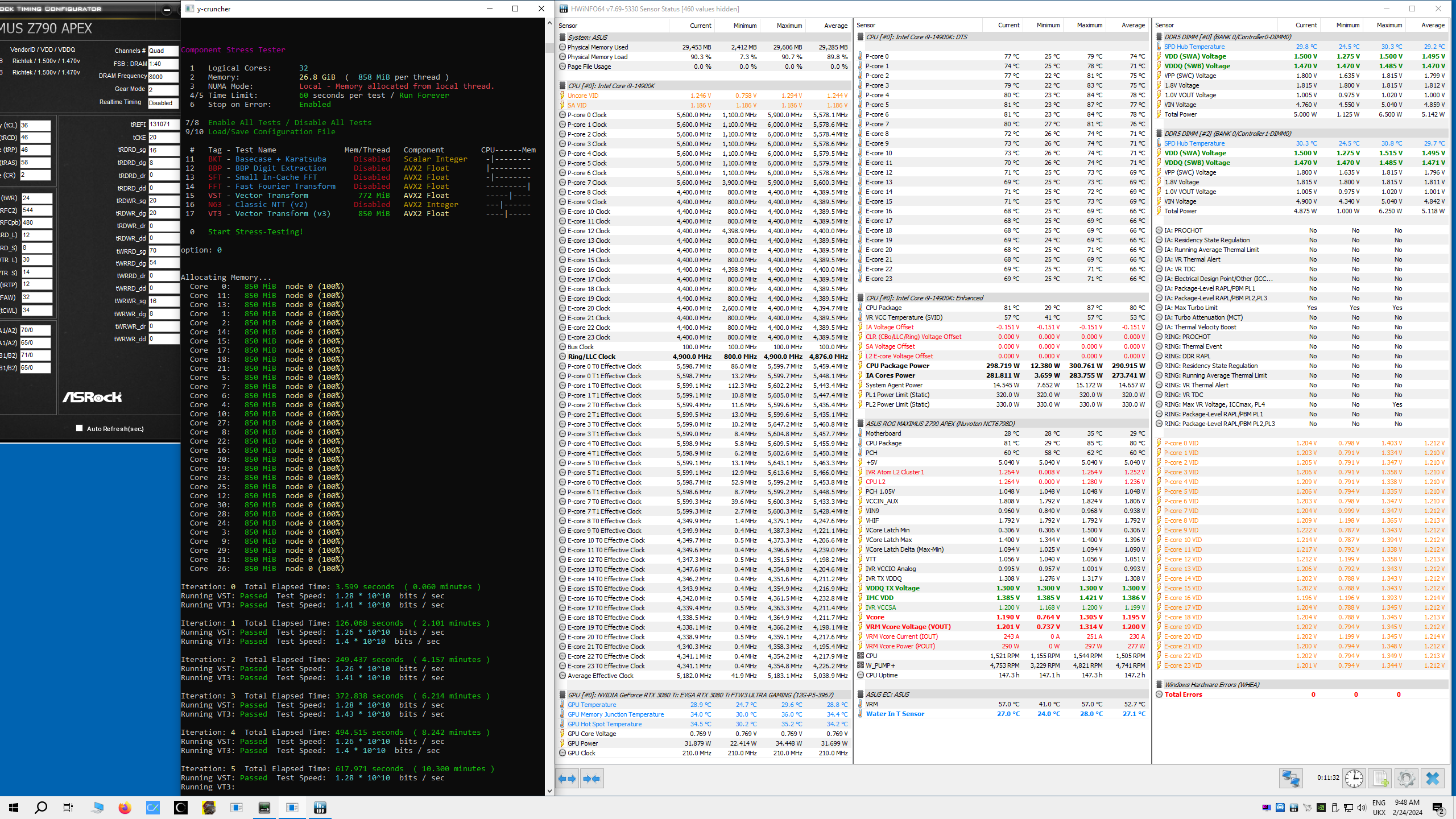Open HWiNFO remote monitoring computers icon
This screenshot has height=819, width=1456.
1290,778
